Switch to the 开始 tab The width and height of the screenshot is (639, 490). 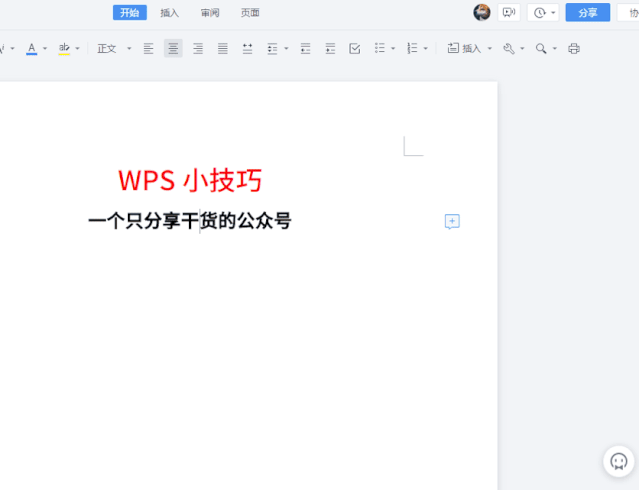pos(130,13)
